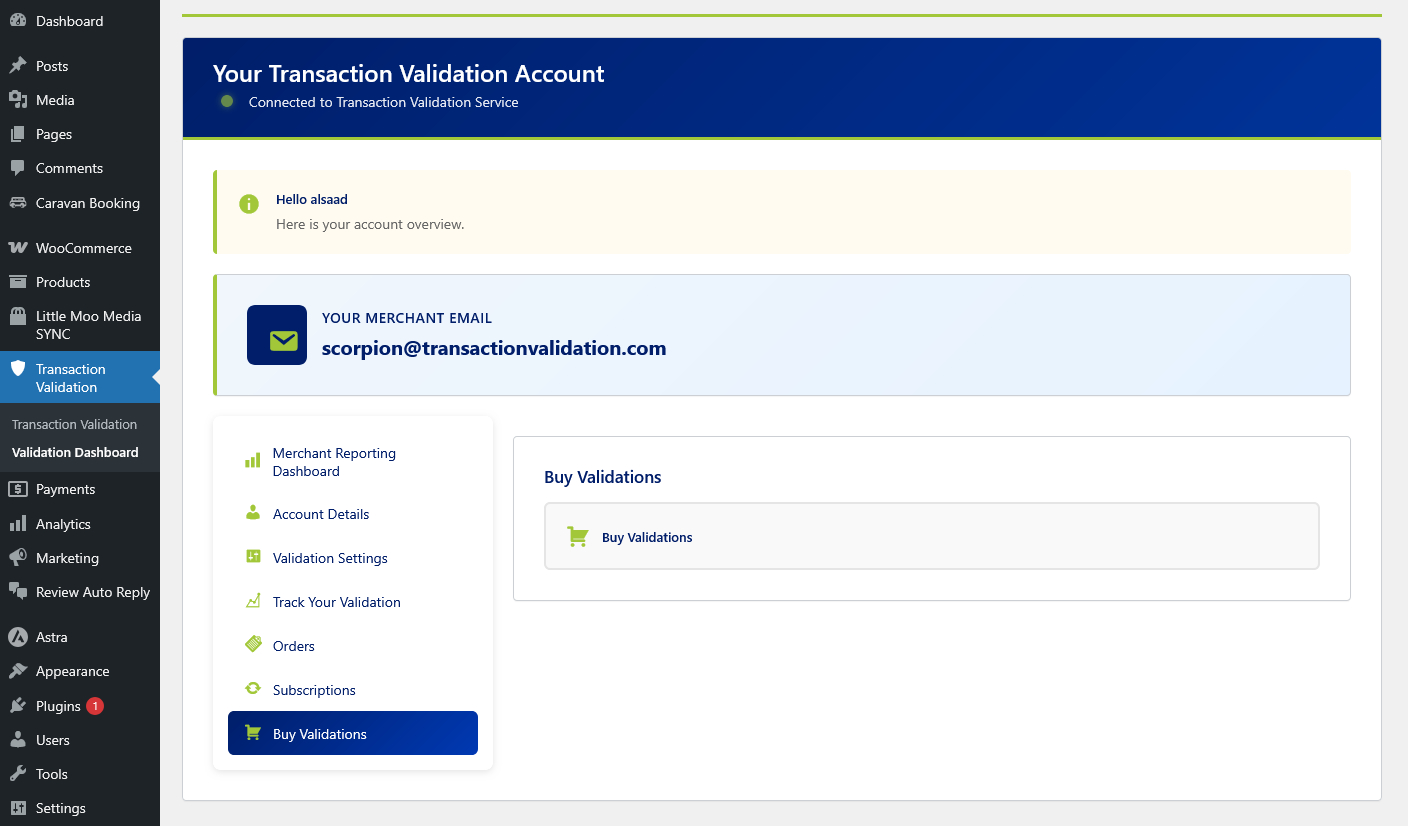This screenshot has height=826, width=1408.
Task: Click the WooCommerce logo icon
Action: pos(18,248)
